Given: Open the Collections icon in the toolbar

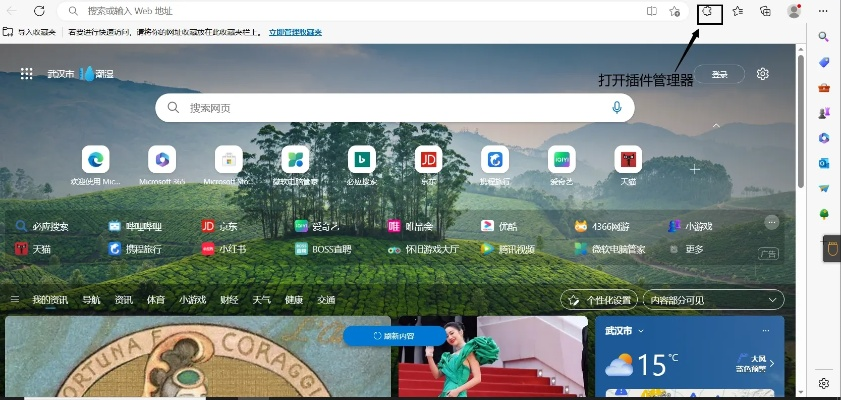Looking at the screenshot, I should (x=766, y=11).
